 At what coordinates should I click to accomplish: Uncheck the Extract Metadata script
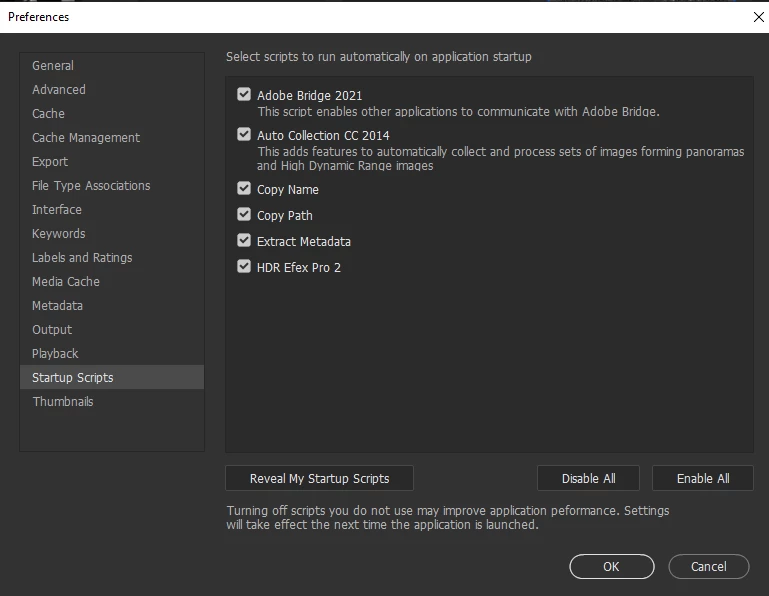(244, 240)
